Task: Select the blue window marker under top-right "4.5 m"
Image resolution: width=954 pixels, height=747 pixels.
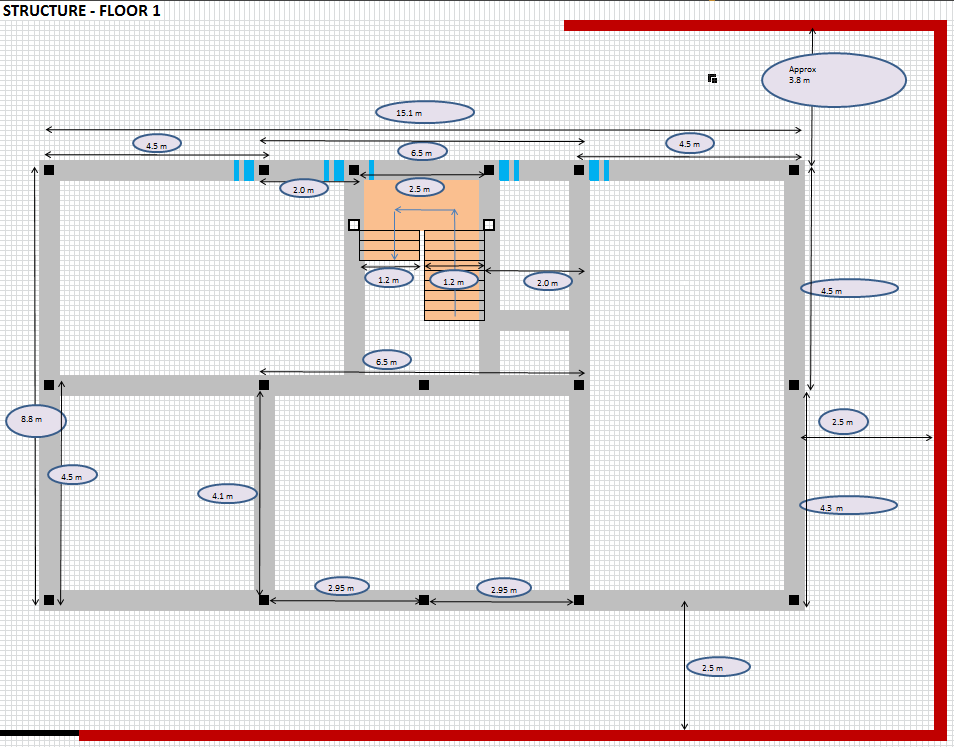Action: pyautogui.click(x=599, y=170)
